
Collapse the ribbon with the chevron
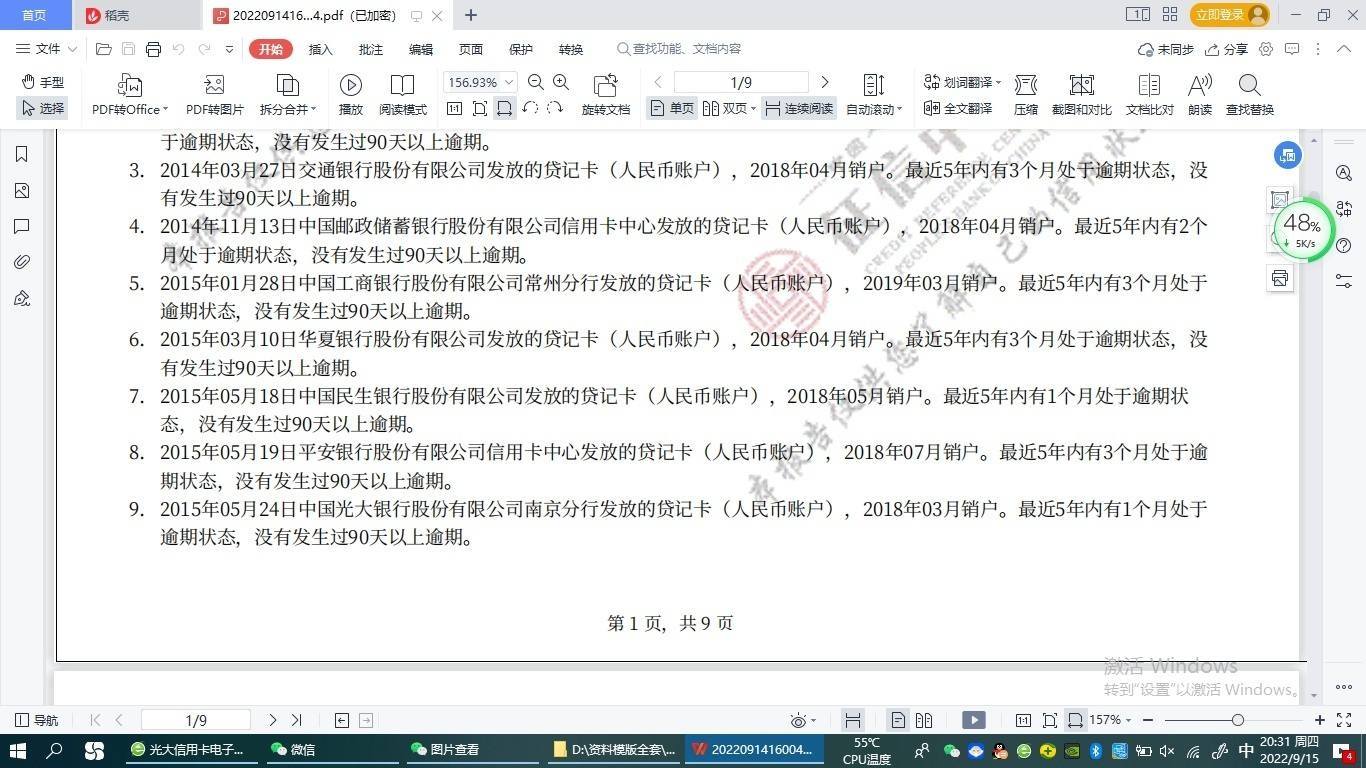1344,49
